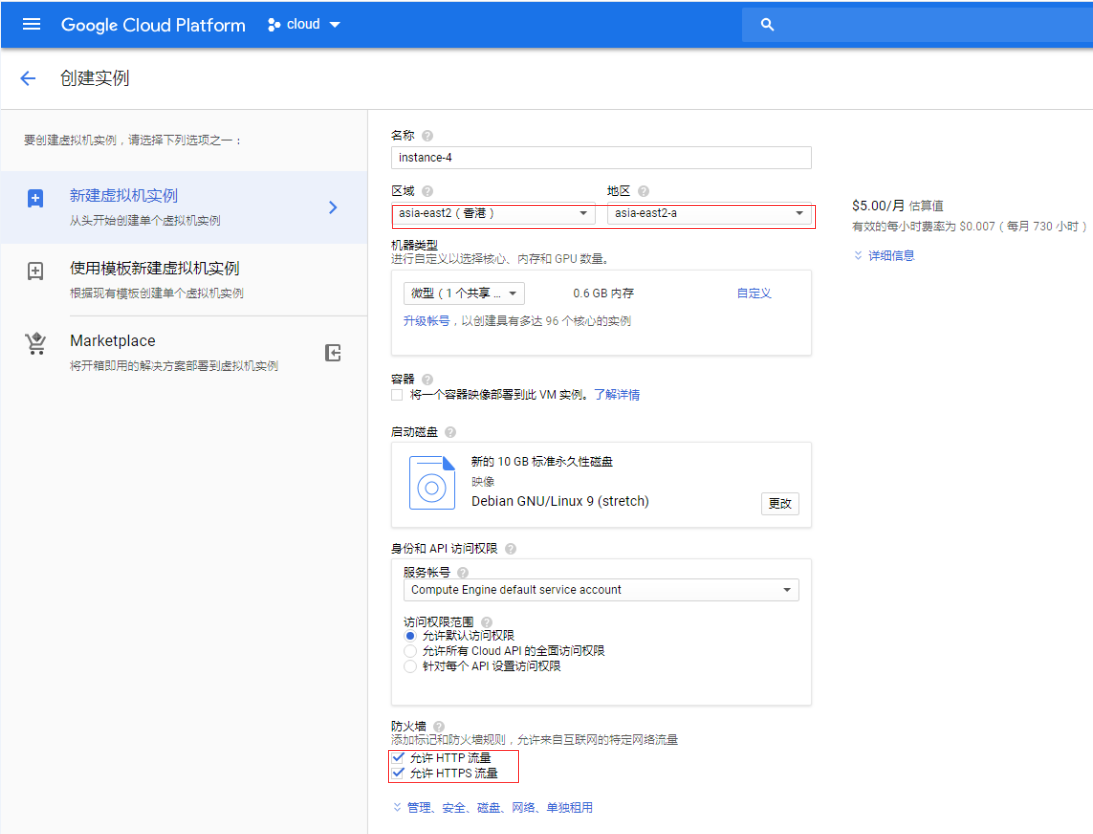Open the 微型 machine type dropdown
This screenshot has height=834, width=1093.
click(464, 294)
